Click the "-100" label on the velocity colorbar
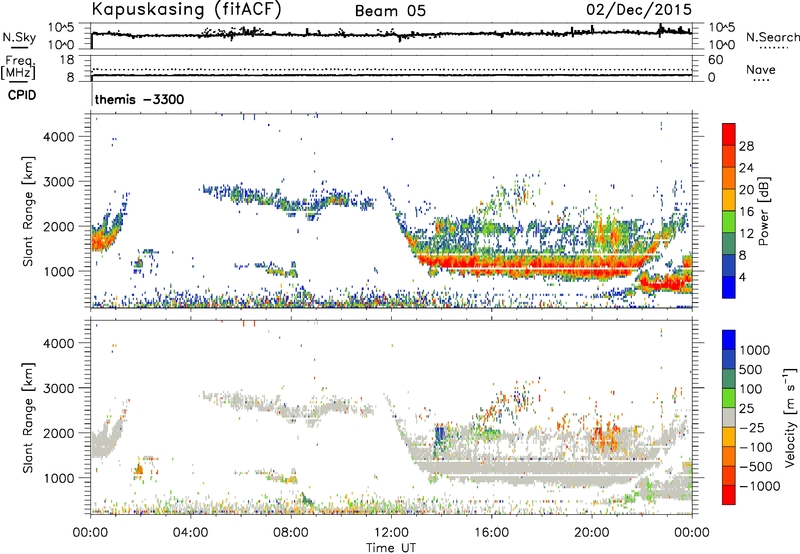 (x=756, y=447)
